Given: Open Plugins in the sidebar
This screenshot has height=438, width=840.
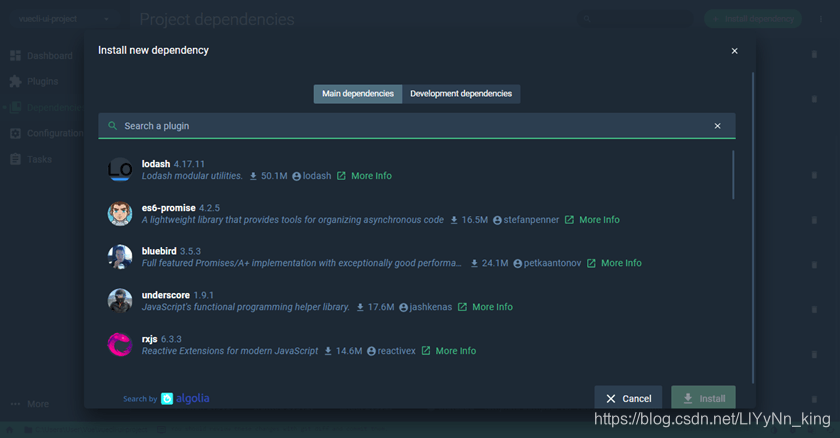Looking at the screenshot, I should [34, 81].
